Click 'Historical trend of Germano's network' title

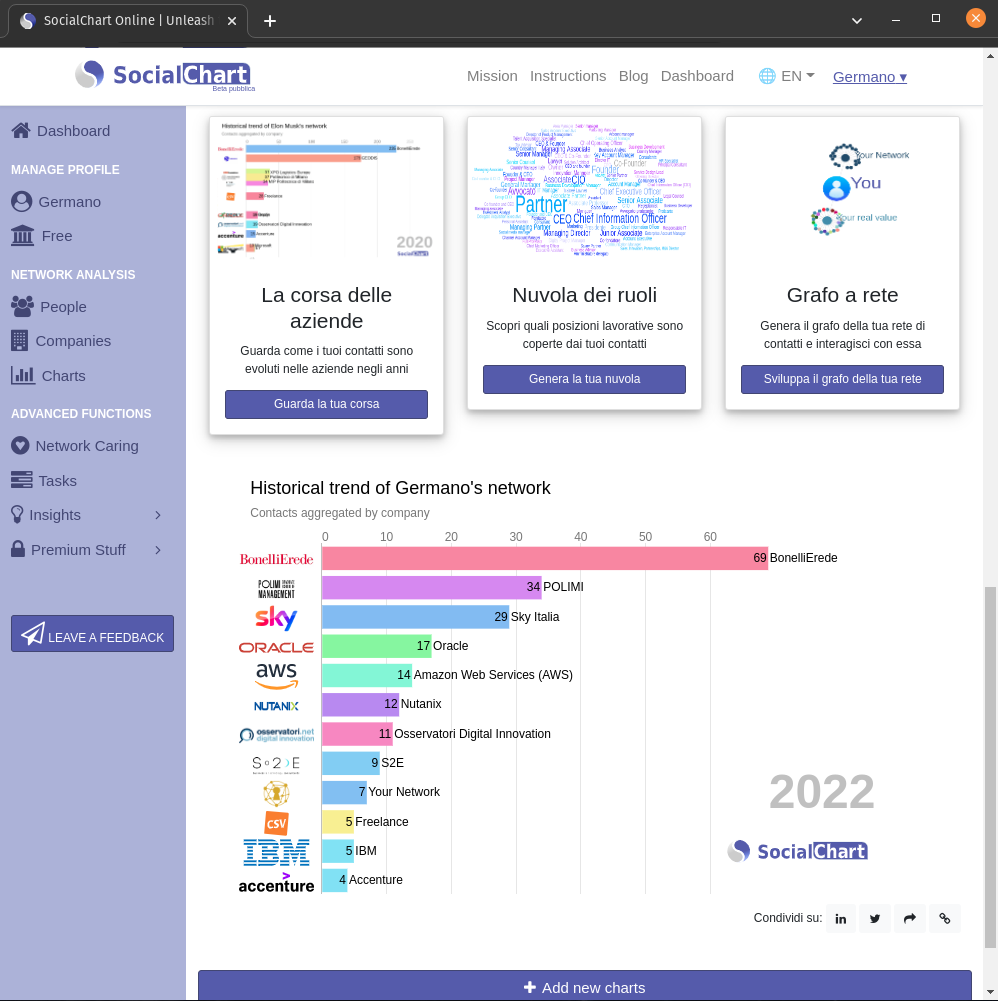coord(400,488)
